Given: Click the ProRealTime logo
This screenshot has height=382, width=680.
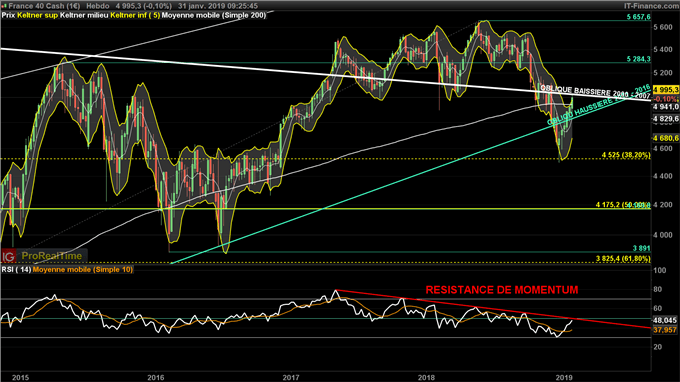Looking at the screenshot, I should 52,256.
